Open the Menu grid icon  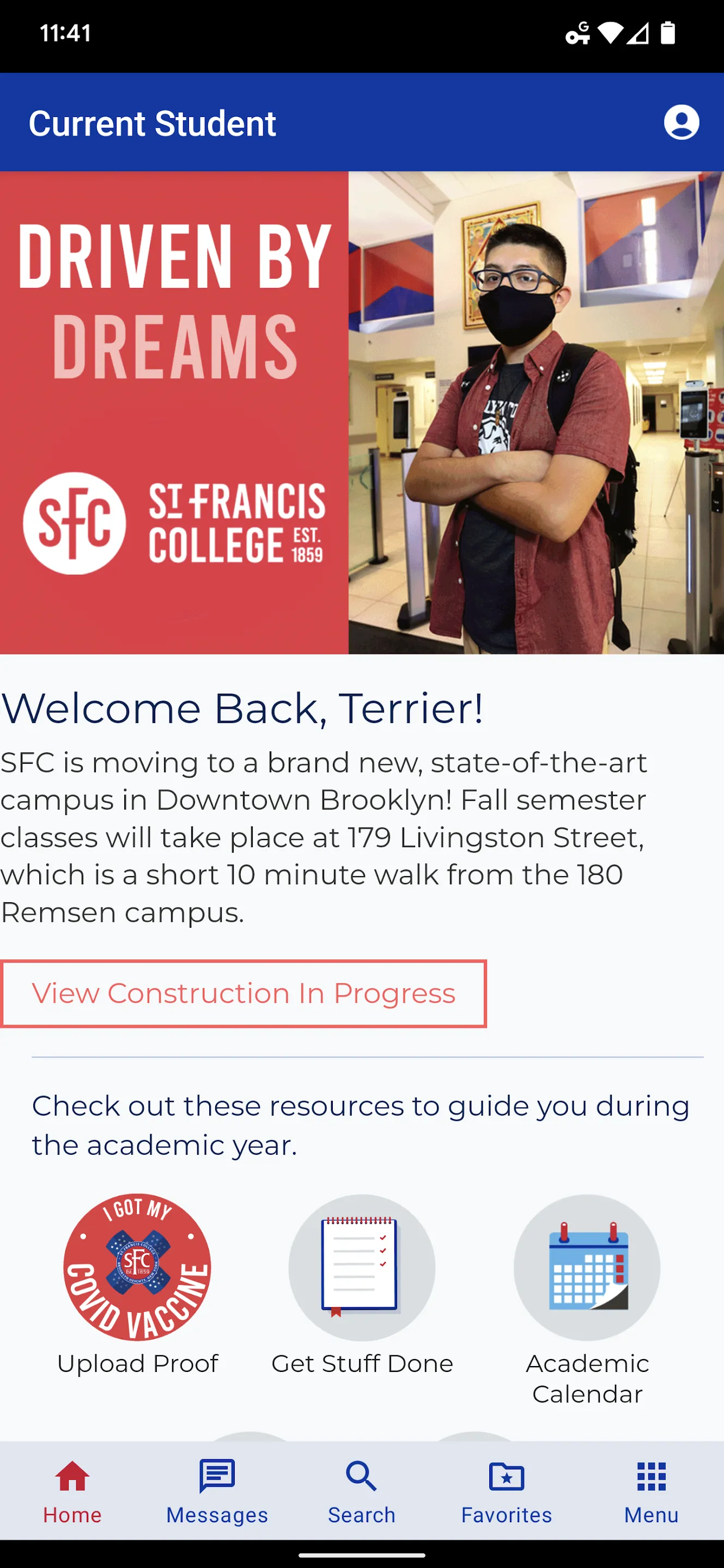(652, 1475)
